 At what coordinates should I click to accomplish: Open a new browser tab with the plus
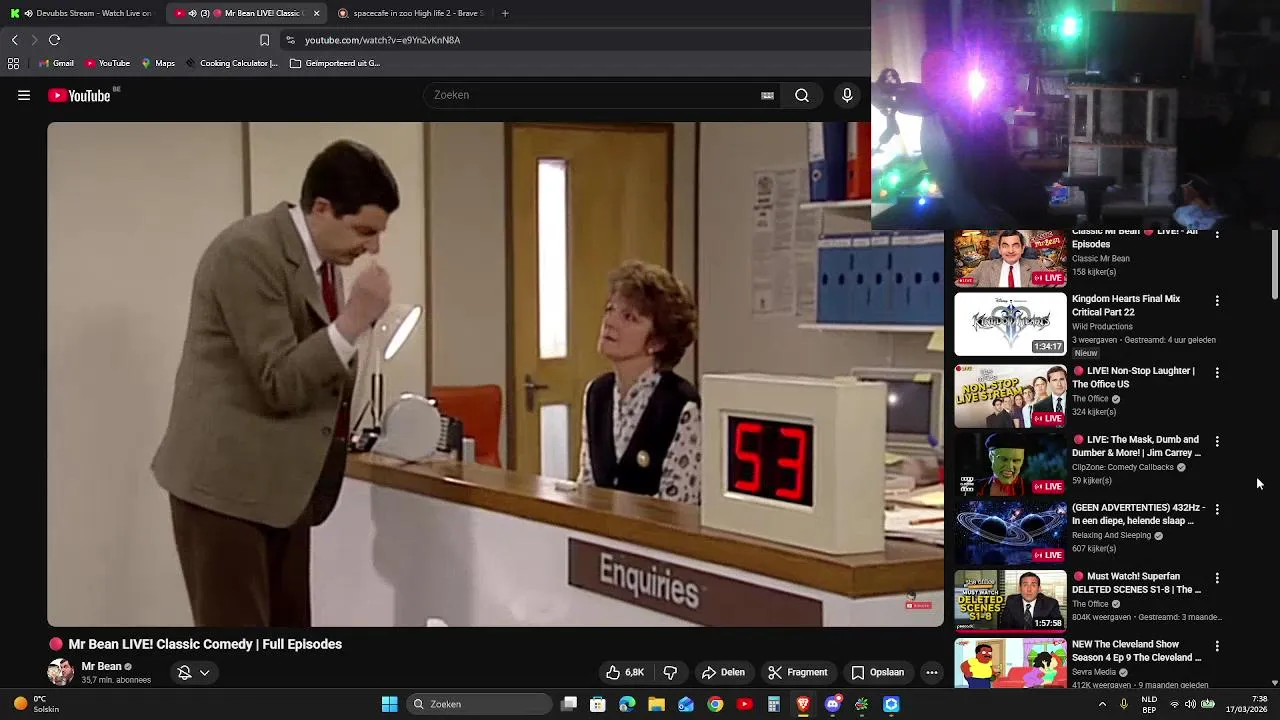[x=505, y=13]
